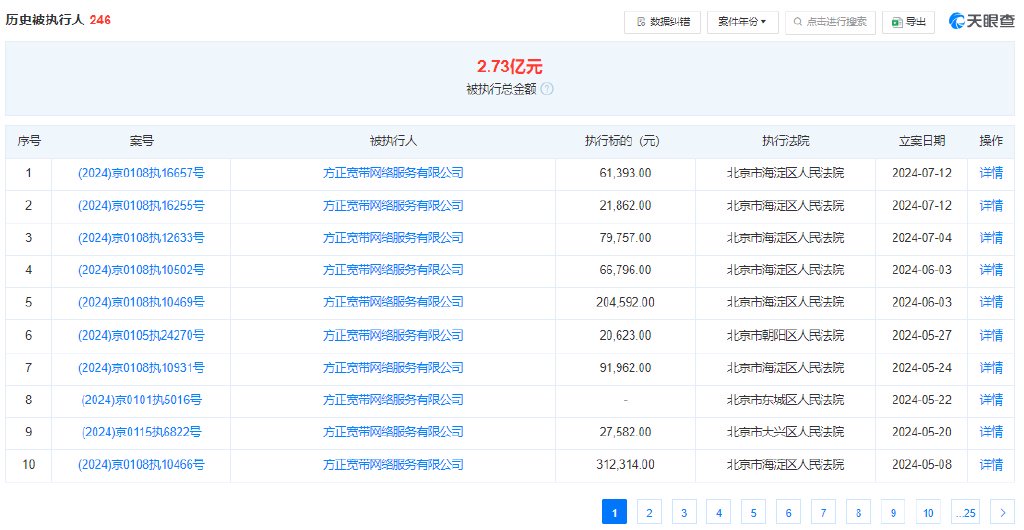This screenshot has height=530, width=1024.
Task: Go to page 8
Action: 858,512
